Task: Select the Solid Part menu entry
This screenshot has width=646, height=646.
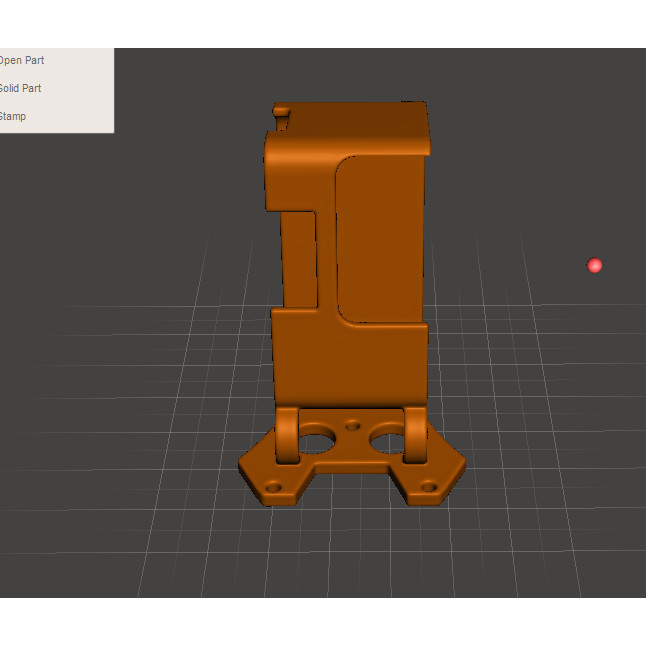Action: point(21,88)
